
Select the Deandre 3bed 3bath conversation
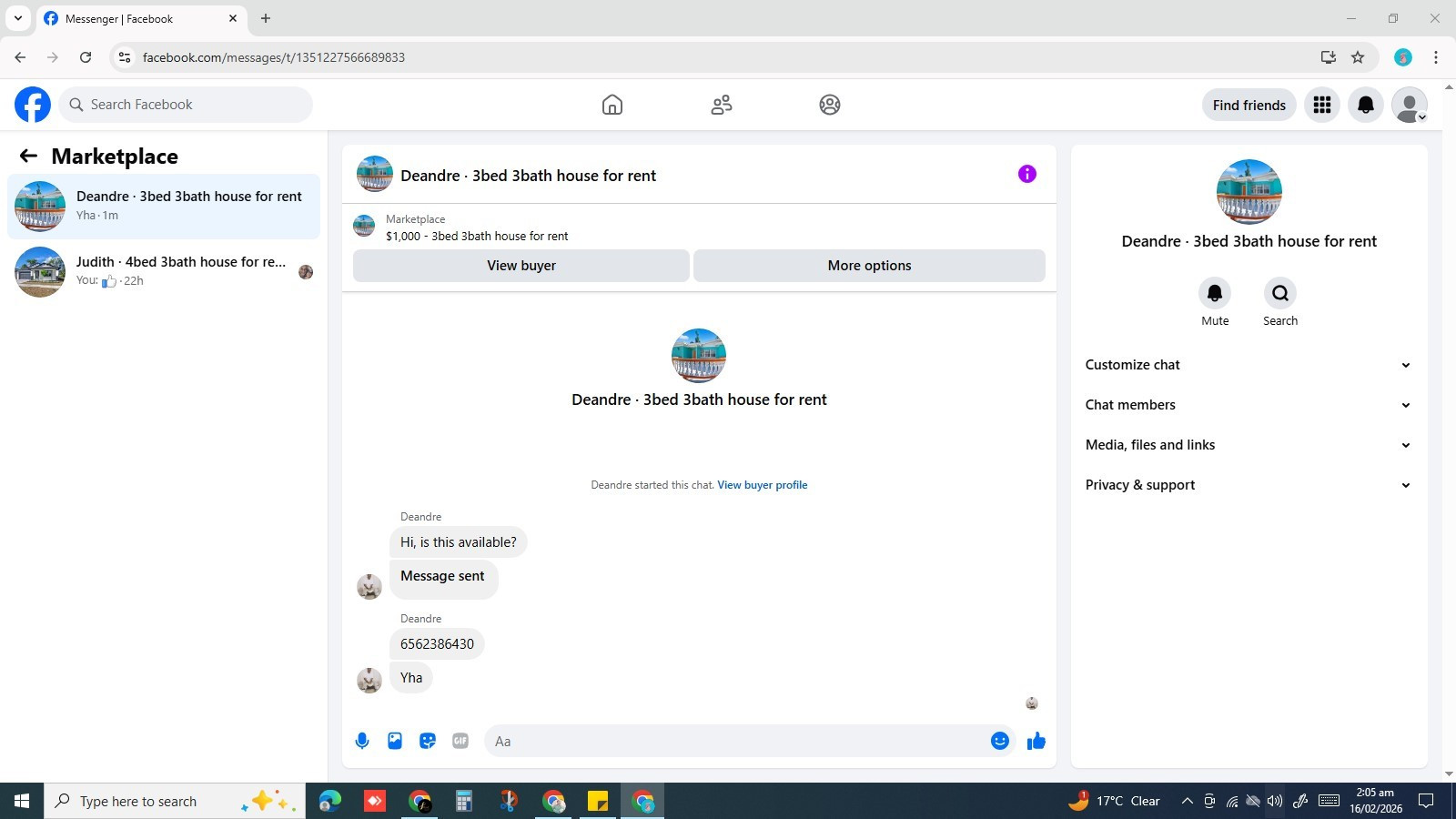click(164, 207)
